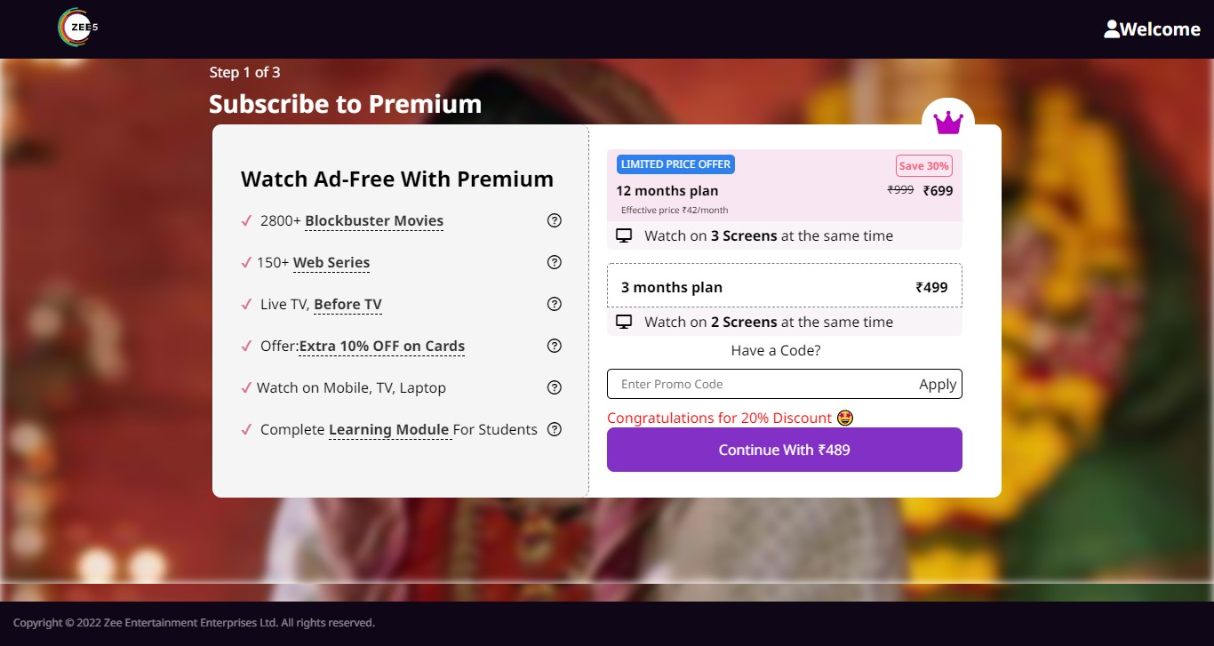1214x646 pixels.
Task: Open help icon beside Live TV, Before TV
Action: pos(554,304)
